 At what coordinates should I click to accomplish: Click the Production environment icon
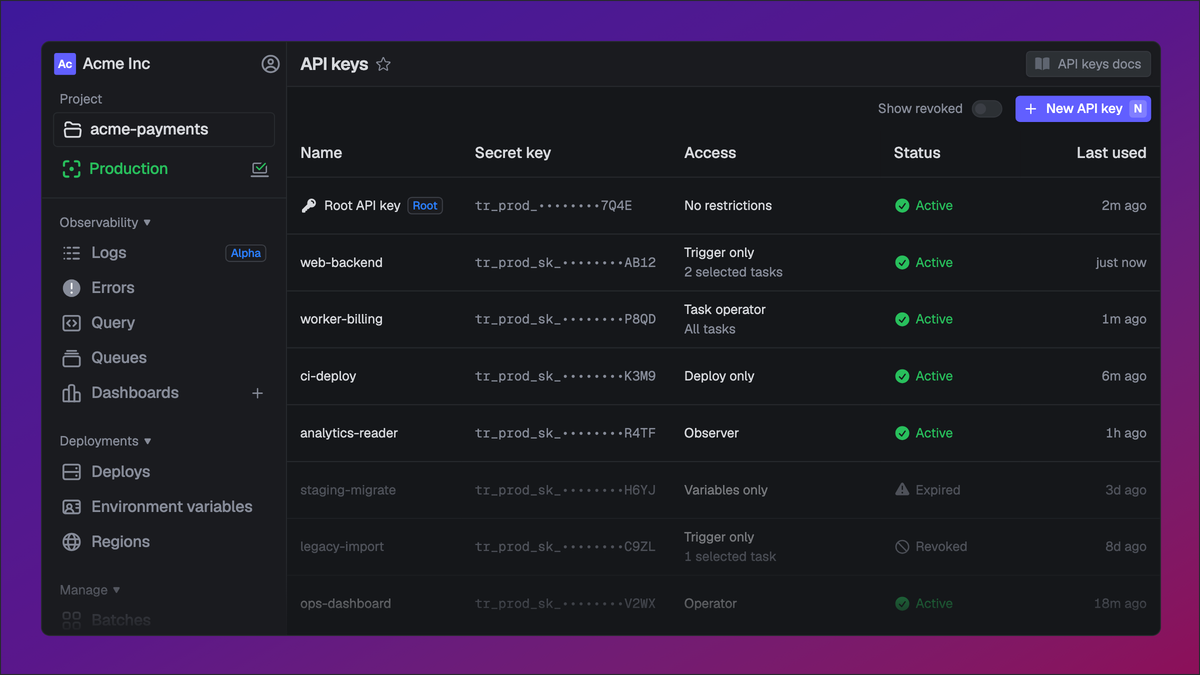(71, 169)
